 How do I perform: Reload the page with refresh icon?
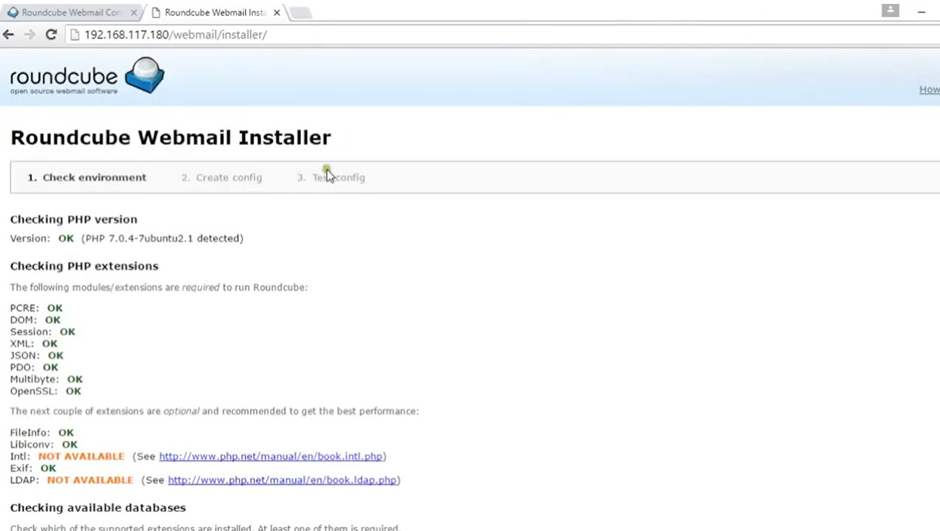pyautogui.click(x=51, y=35)
